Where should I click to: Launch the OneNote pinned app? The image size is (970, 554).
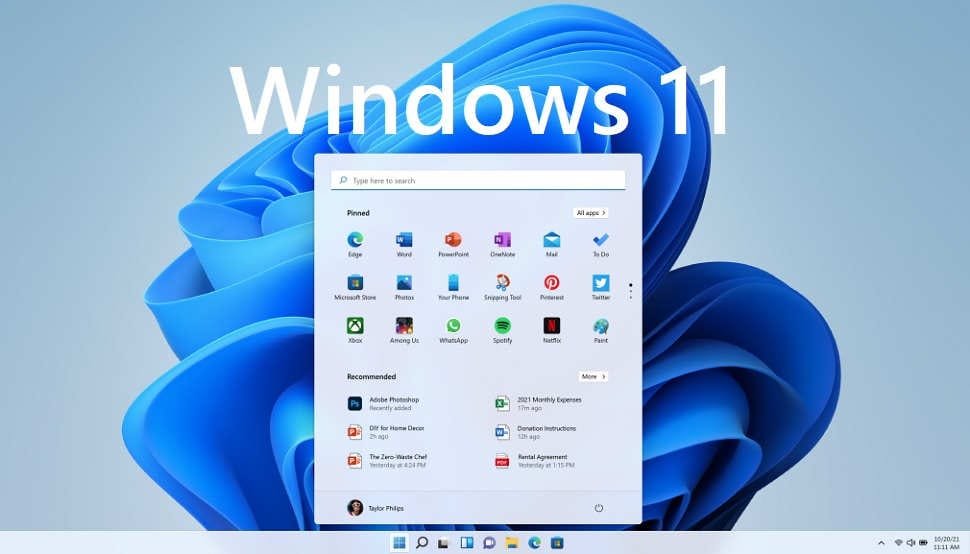[502, 240]
